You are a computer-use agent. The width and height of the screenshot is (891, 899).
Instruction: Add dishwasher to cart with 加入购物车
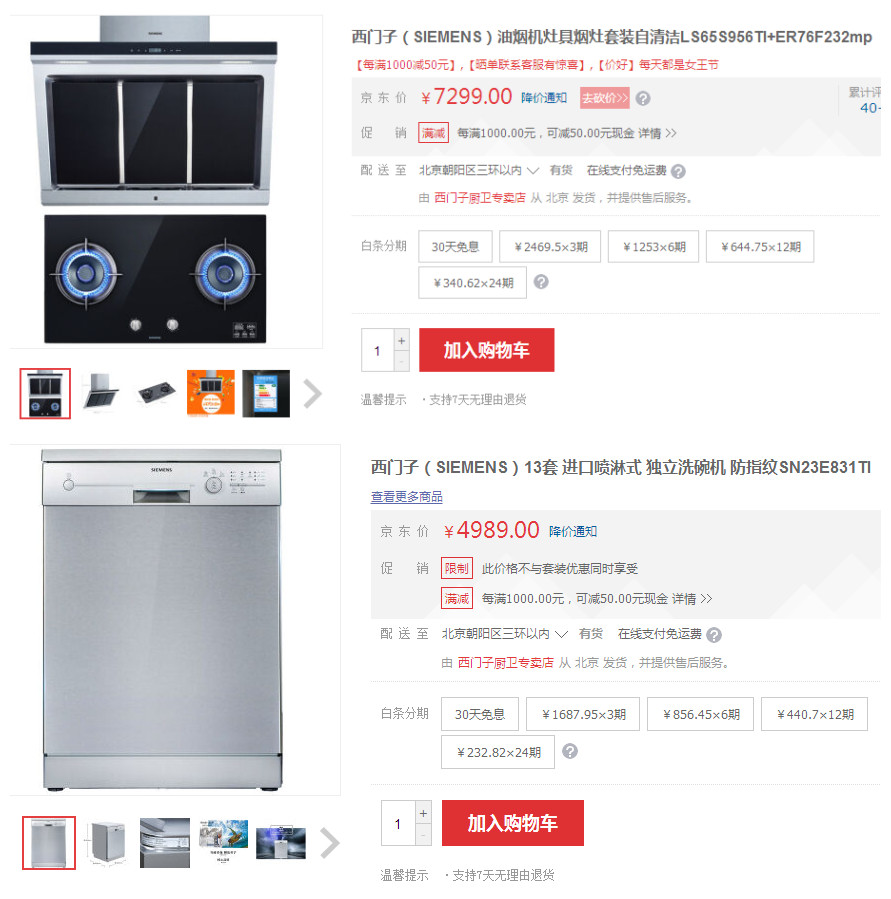tap(513, 823)
